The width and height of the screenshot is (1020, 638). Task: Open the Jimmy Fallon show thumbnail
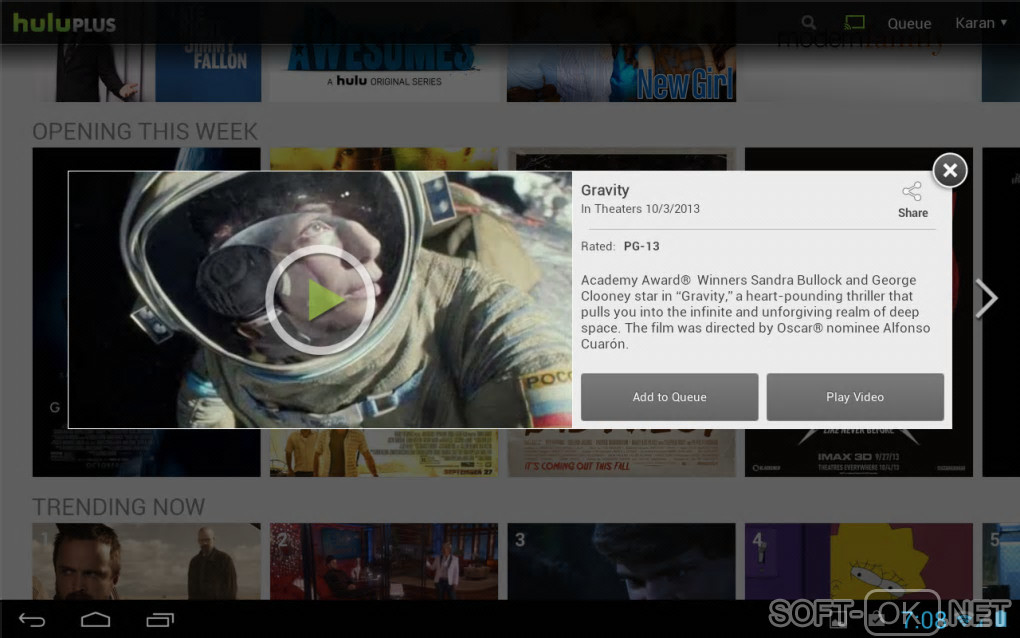[x=148, y=73]
